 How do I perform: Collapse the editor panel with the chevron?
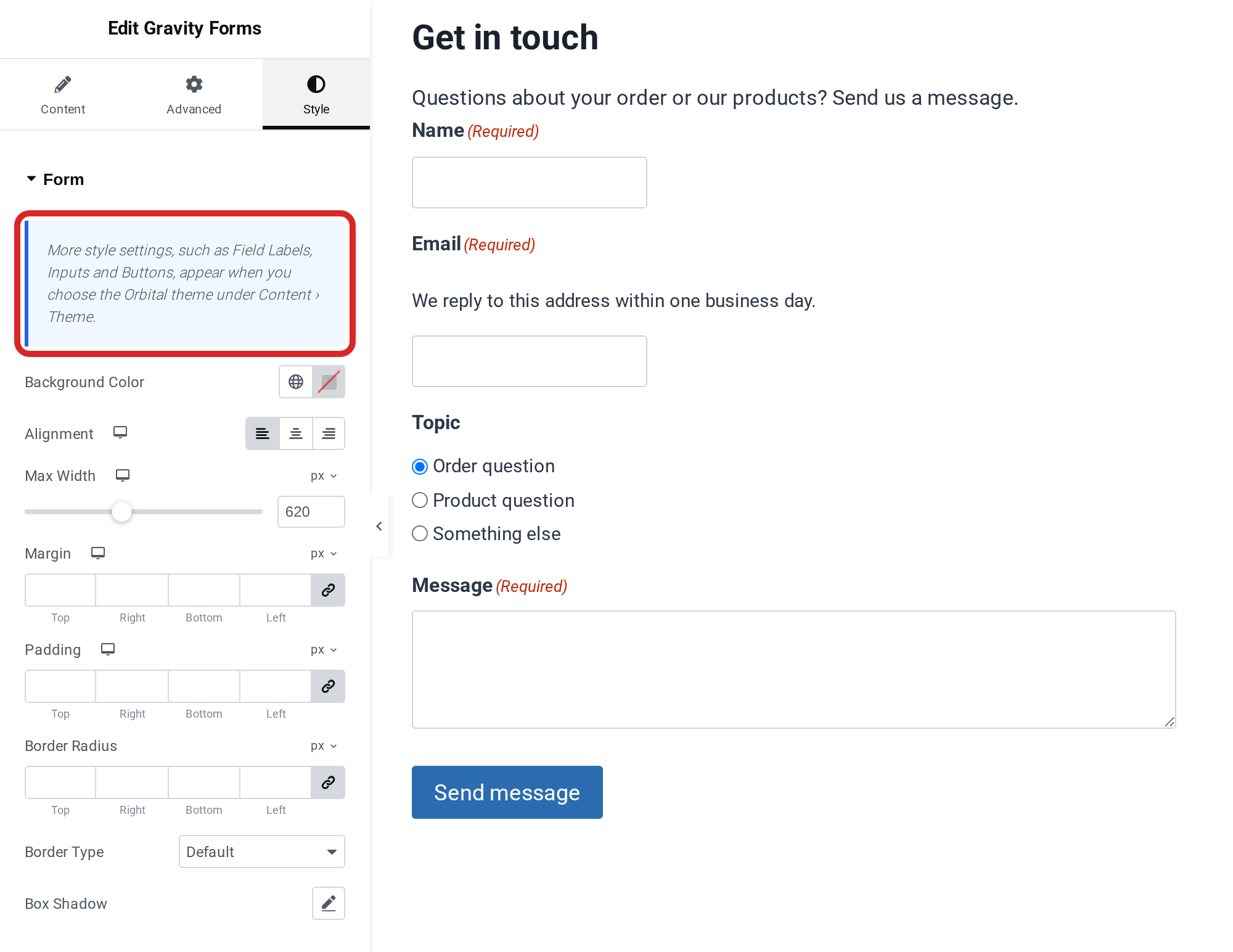(379, 526)
